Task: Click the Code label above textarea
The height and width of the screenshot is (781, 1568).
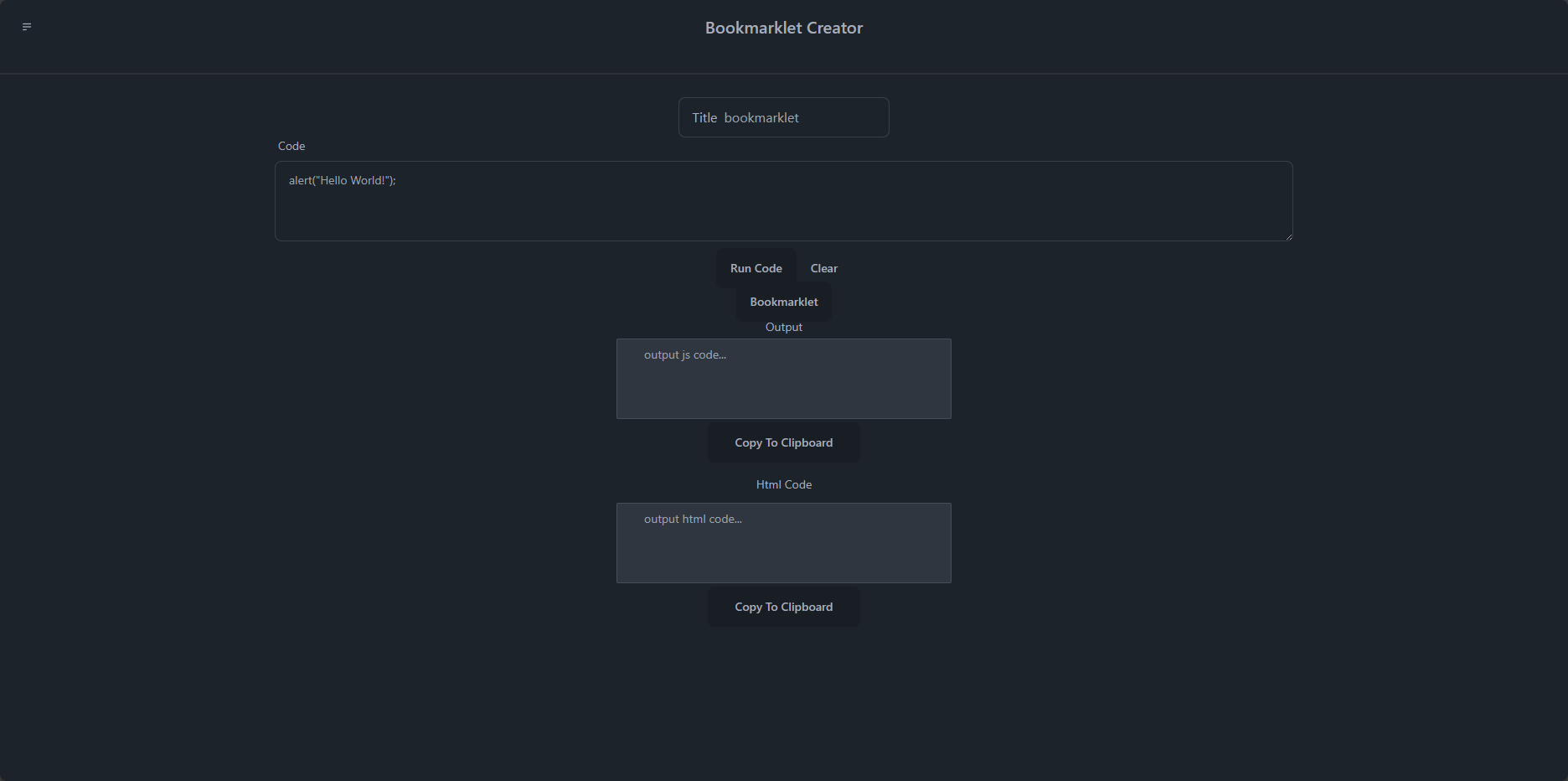Action: [x=291, y=146]
